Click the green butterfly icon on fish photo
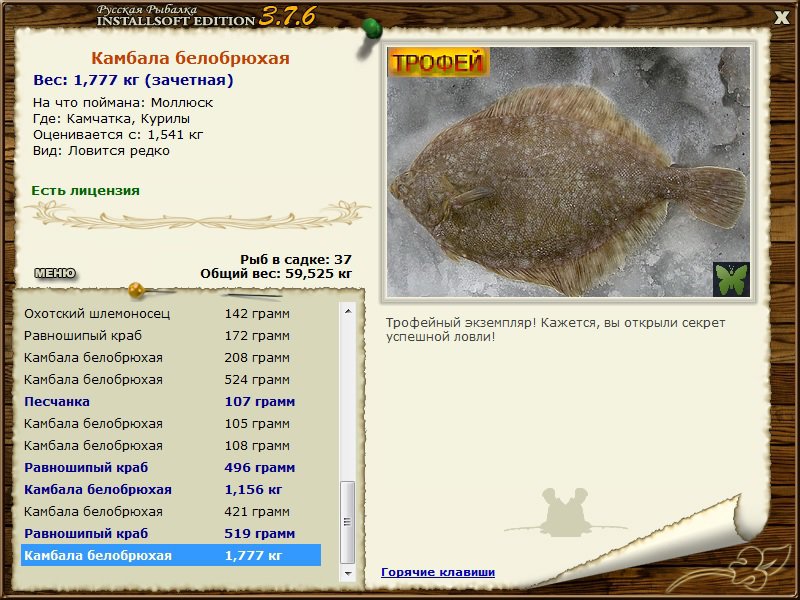Image resolution: width=800 pixels, height=600 pixels. (x=731, y=279)
